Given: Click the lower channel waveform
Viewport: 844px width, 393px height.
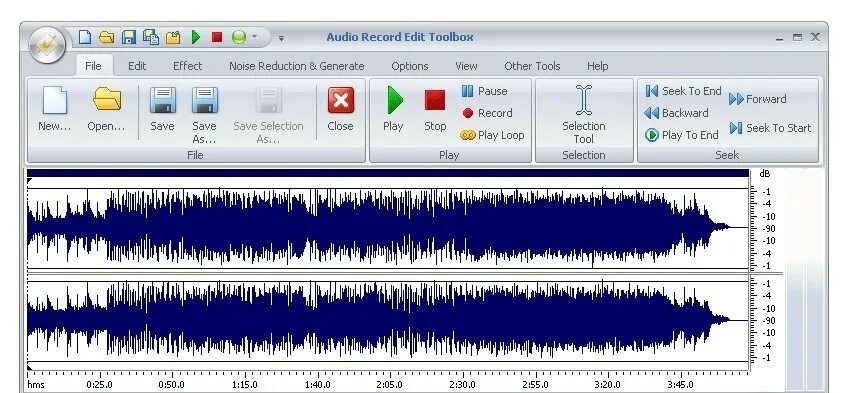Looking at the screenshot, I should [x=388, y=321].
